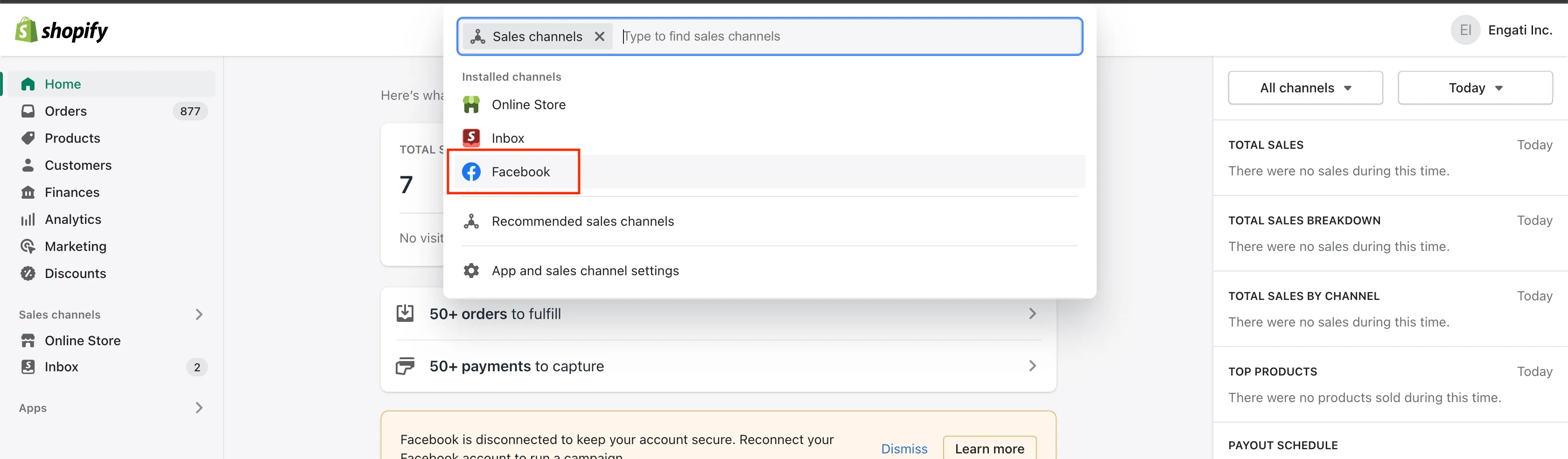
Task: Open 50+ orders to fulfill
Action: coord(718,314)
